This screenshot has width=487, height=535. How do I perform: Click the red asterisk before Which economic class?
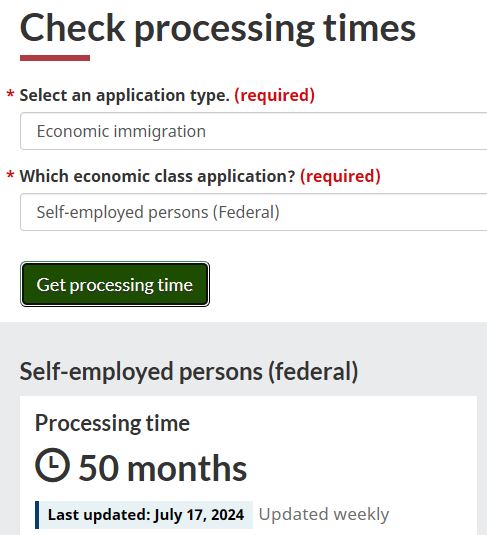(11, 175)
